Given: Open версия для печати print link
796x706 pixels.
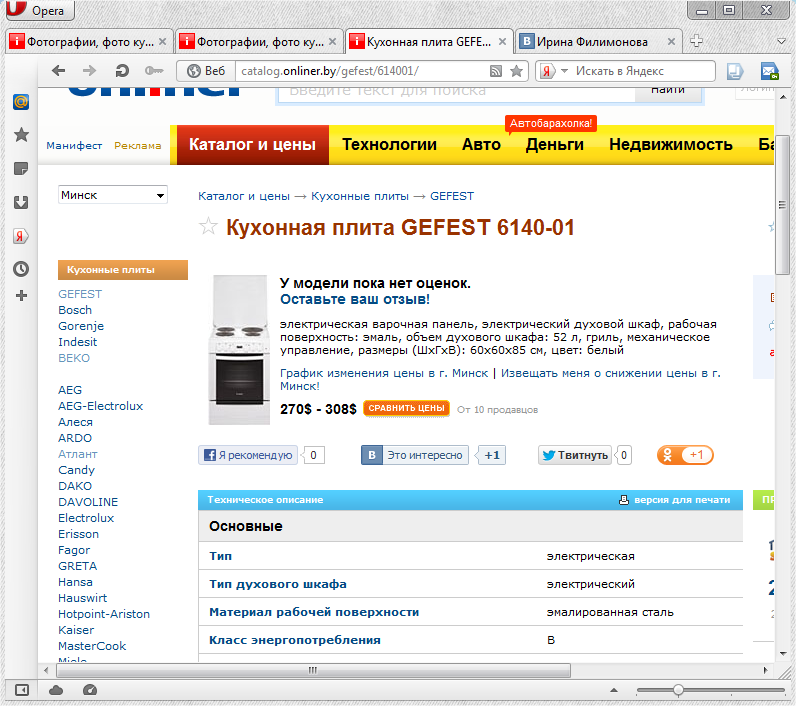Looking at the screenshot, I should click(x=675, y=500).
